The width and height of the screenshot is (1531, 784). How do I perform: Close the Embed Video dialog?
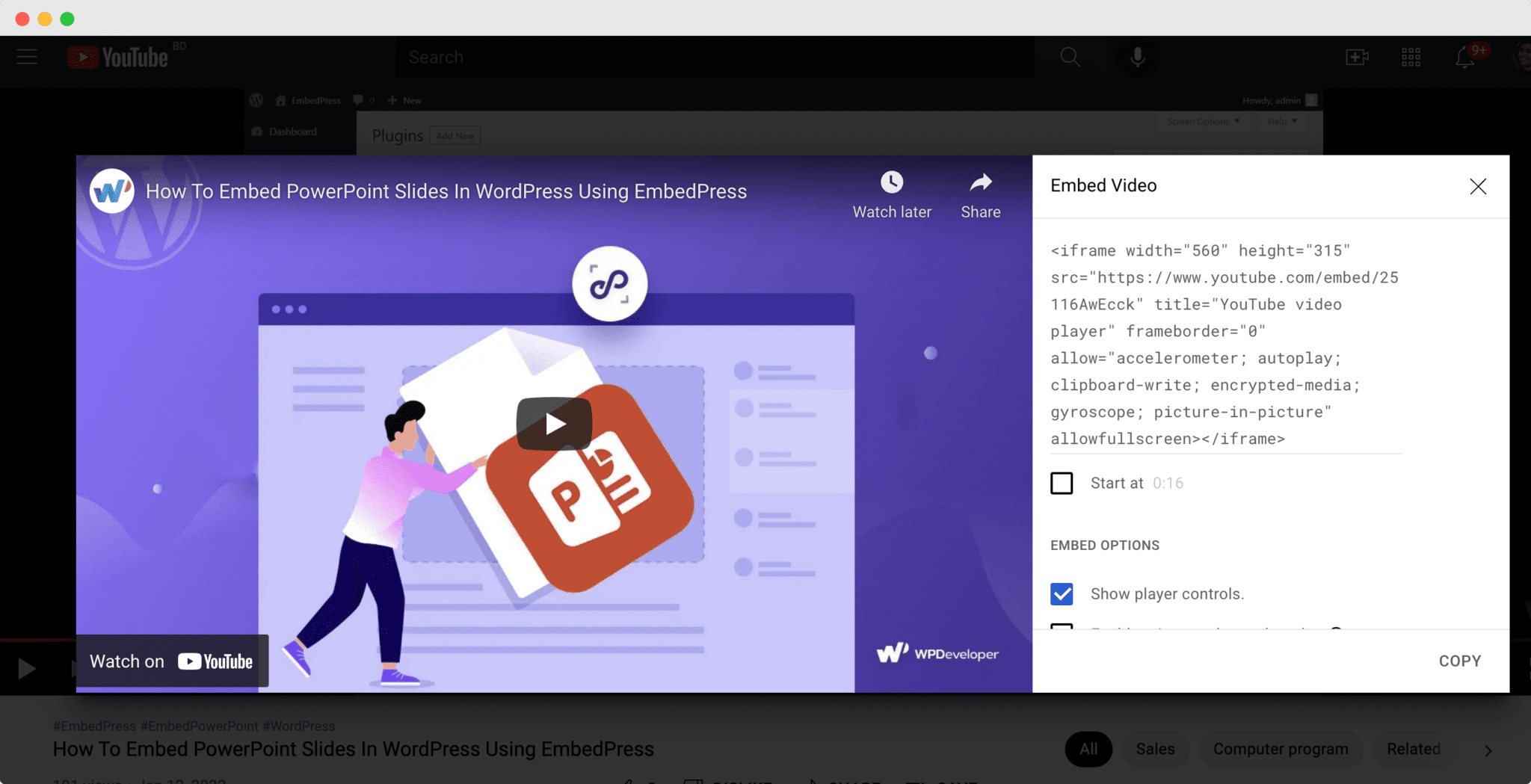click(1478, 187)
